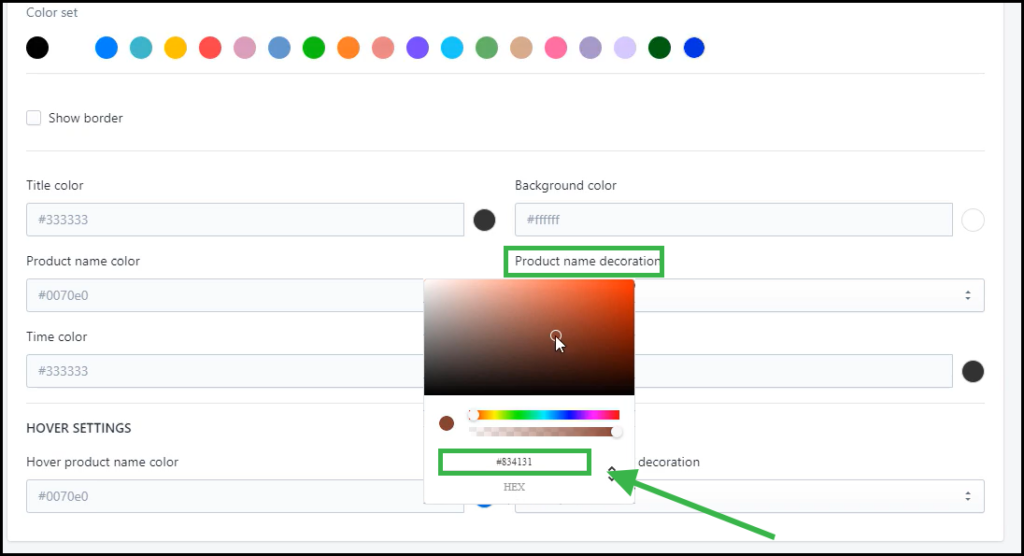Viewport: 1024px width, 556px height.
Task: Edit the Time color hex field
Action: 225,371
